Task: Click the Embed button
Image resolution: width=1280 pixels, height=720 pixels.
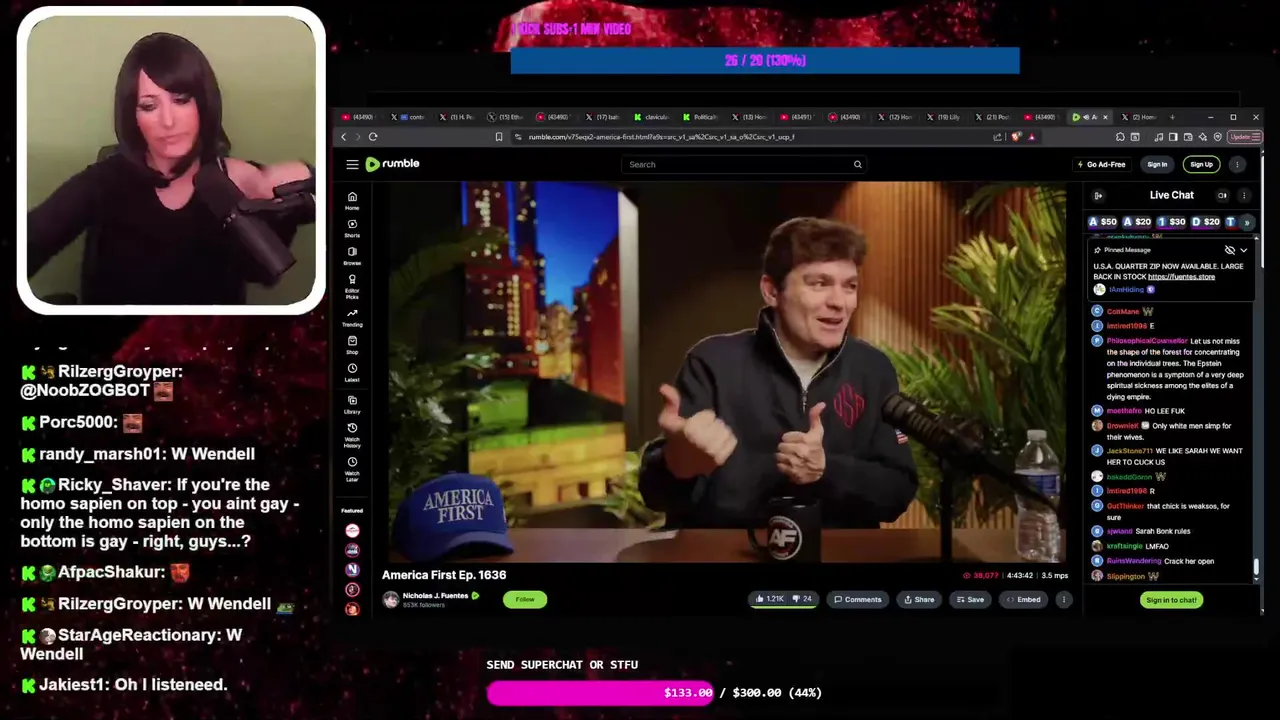Action: point(1023,599)
